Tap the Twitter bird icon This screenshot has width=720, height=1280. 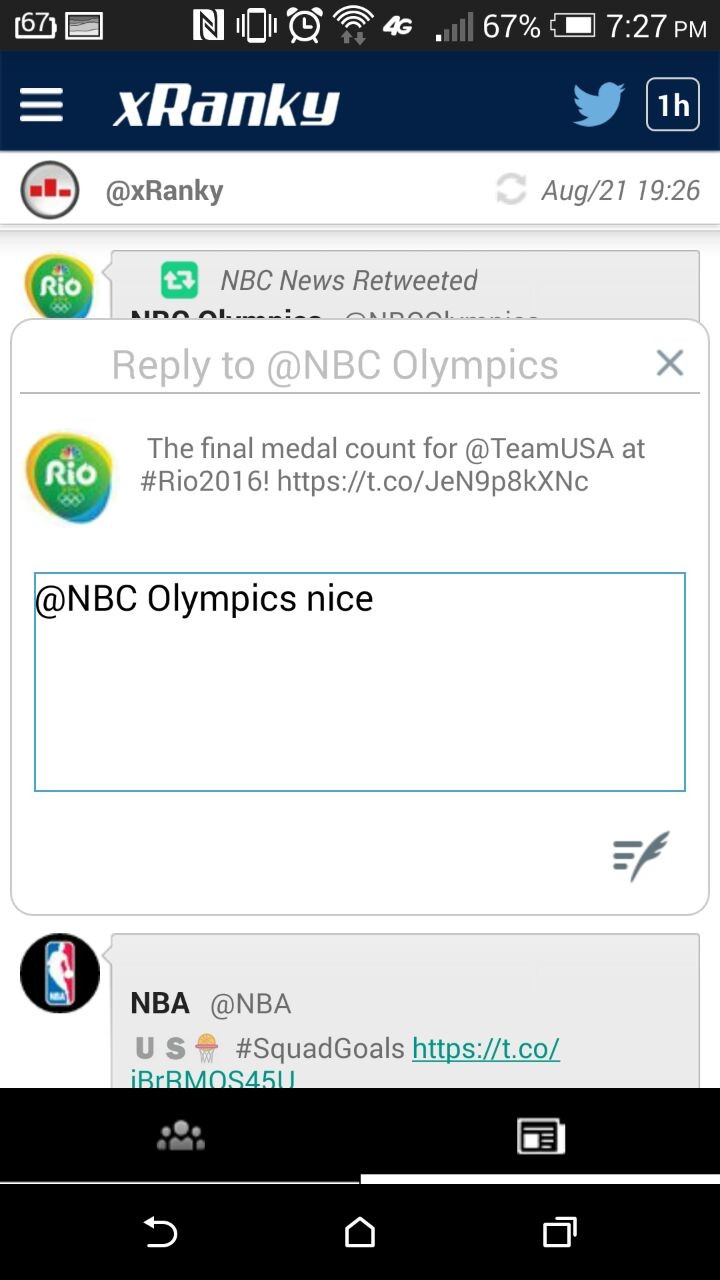(598, 105)
